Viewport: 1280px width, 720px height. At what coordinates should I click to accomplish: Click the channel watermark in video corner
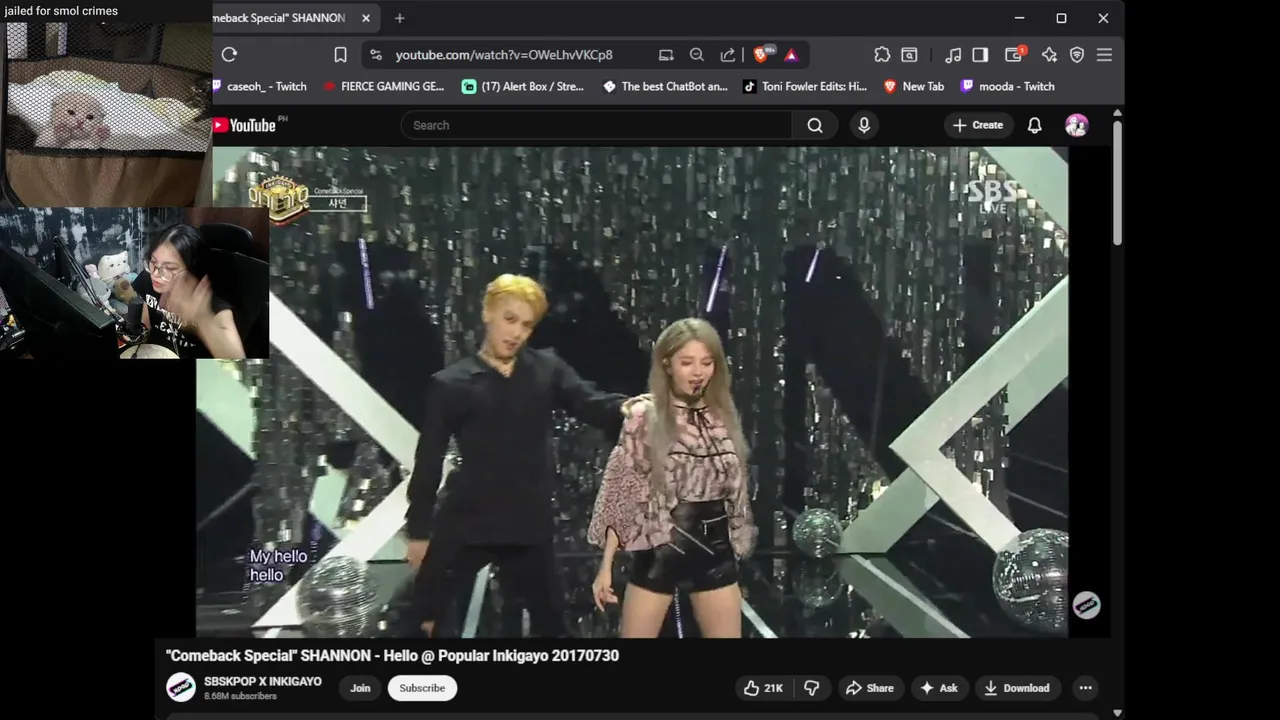point(1086,605)
